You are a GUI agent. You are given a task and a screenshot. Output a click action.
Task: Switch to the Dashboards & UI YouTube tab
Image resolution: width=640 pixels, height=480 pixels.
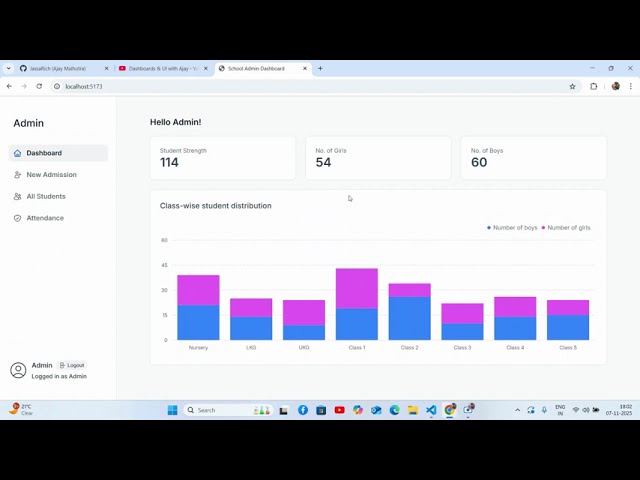tap(162, 69)
